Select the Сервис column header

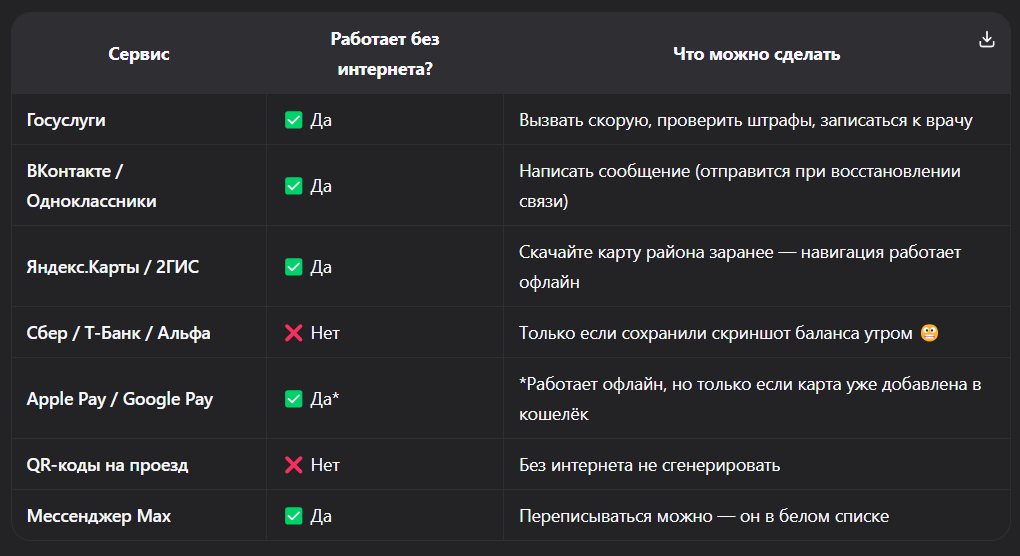[139, 54]
